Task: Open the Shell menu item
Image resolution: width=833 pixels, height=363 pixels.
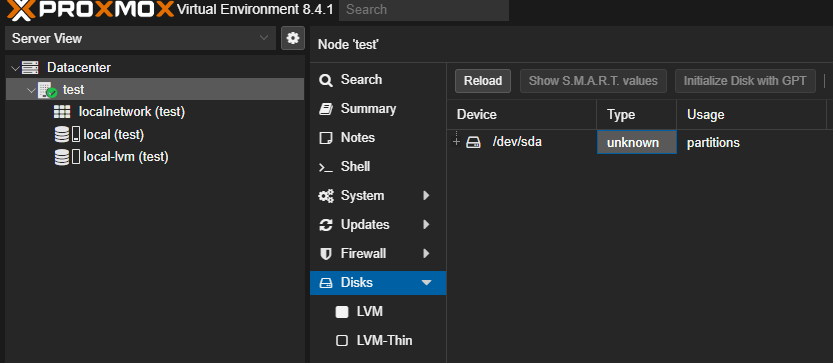Action: coord(378,167)
